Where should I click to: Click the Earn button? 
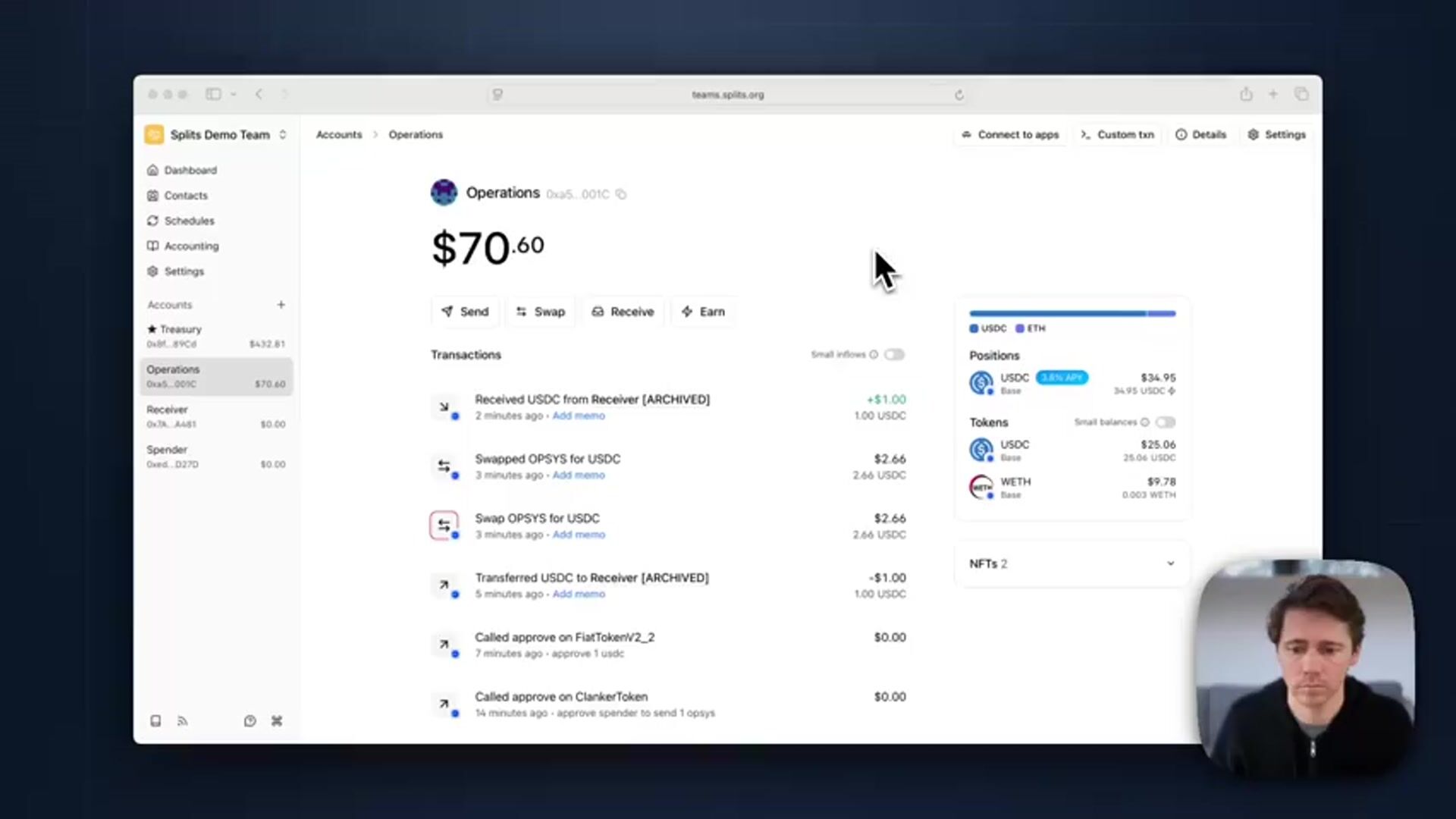pyautogui.click(x=703, y=312)
